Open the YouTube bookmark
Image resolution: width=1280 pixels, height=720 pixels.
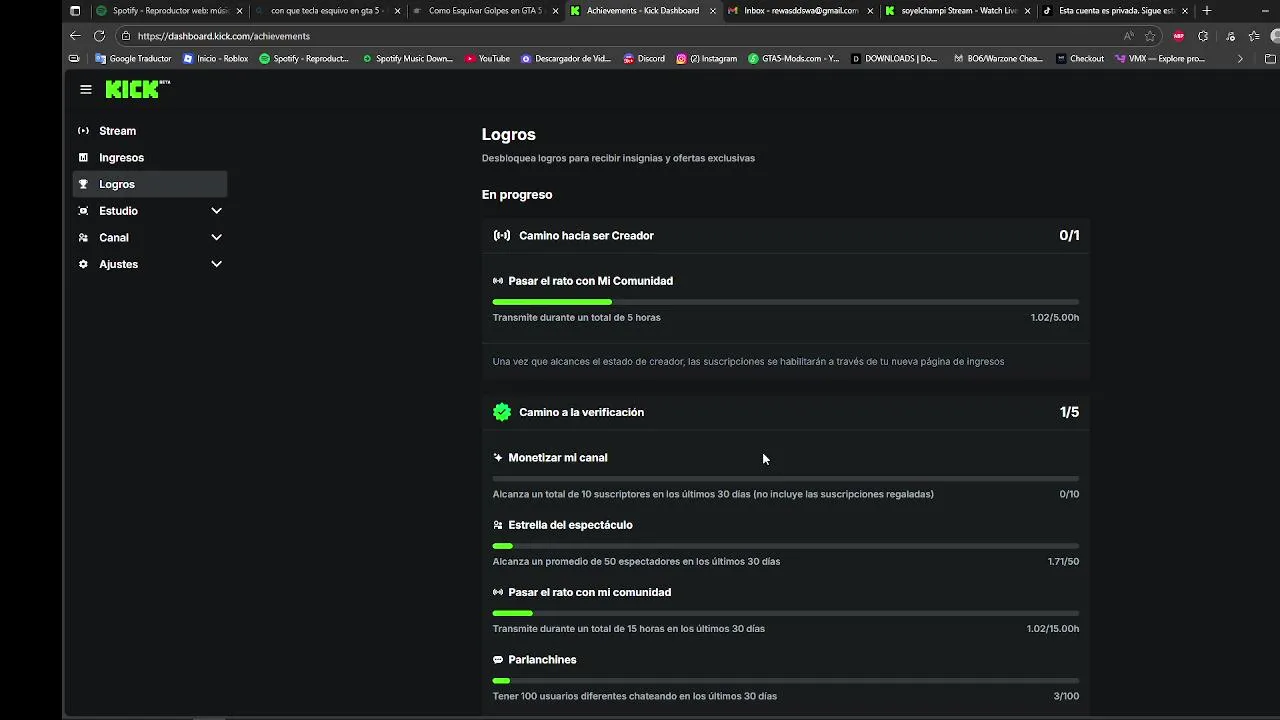pos(487,59)
